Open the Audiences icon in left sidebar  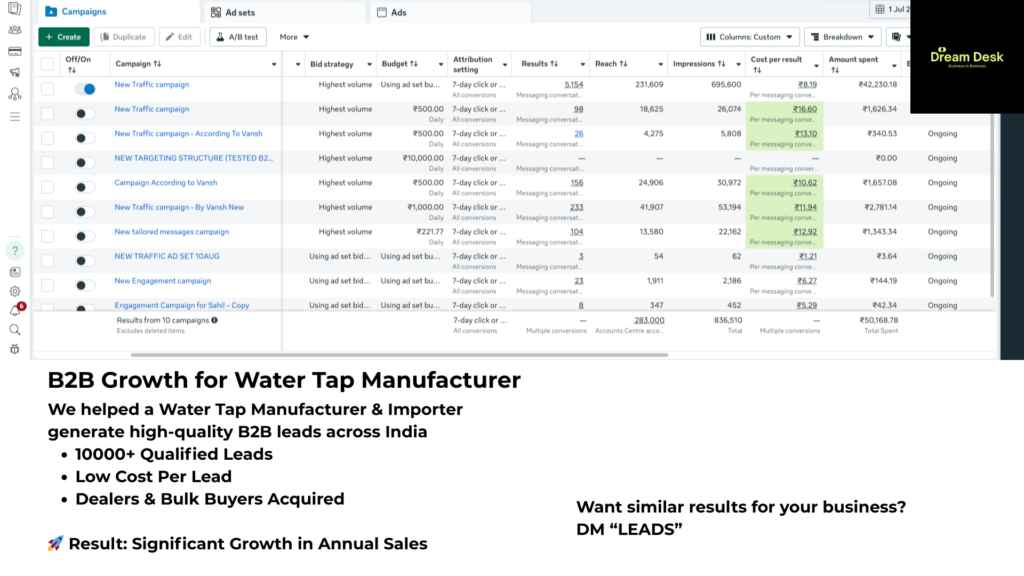15,30
